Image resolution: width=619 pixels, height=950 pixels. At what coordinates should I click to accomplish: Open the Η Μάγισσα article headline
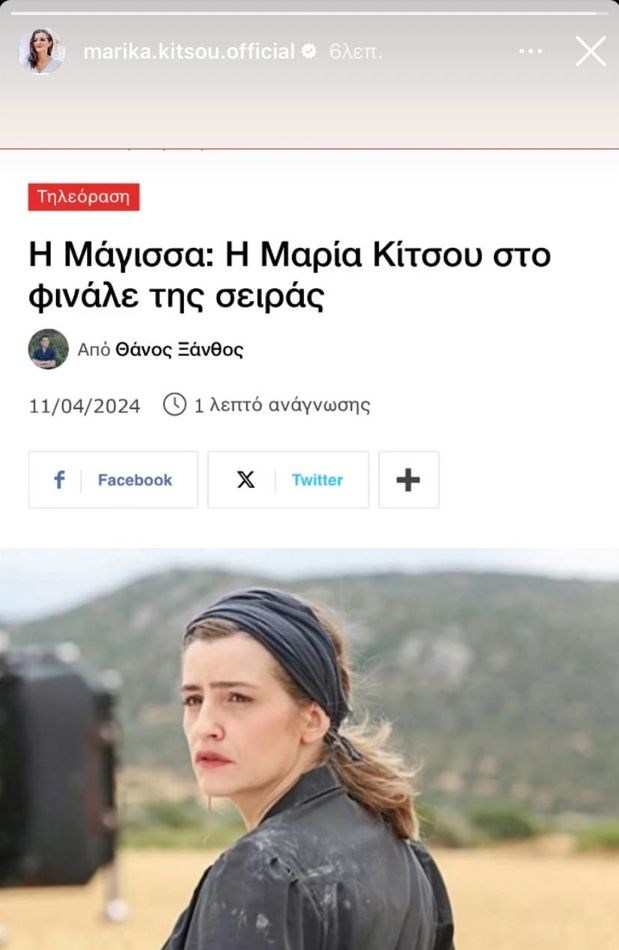[x=290, y=274]
